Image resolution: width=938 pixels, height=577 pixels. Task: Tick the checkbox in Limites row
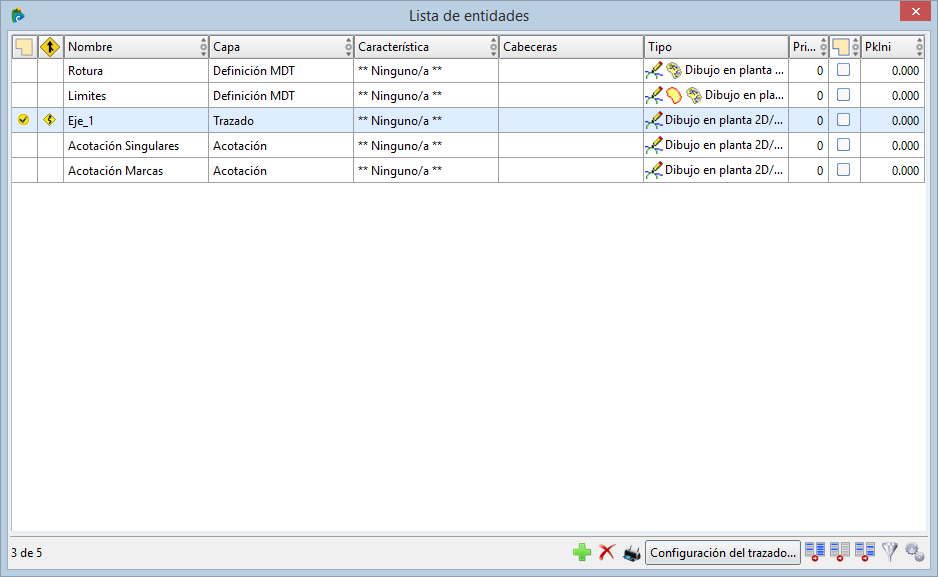[843, 95]
